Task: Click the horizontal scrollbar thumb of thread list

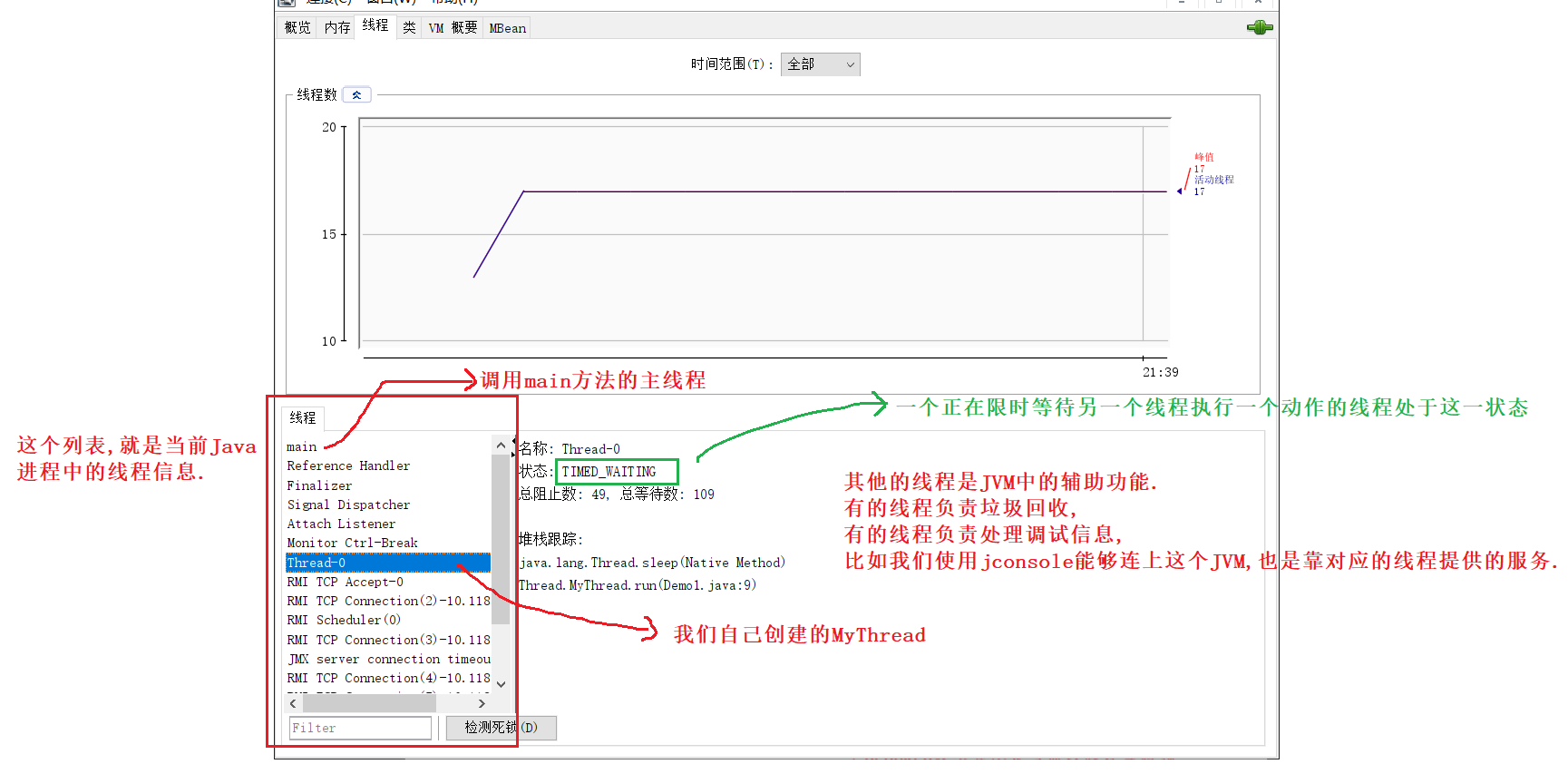Action: [369, 703]
